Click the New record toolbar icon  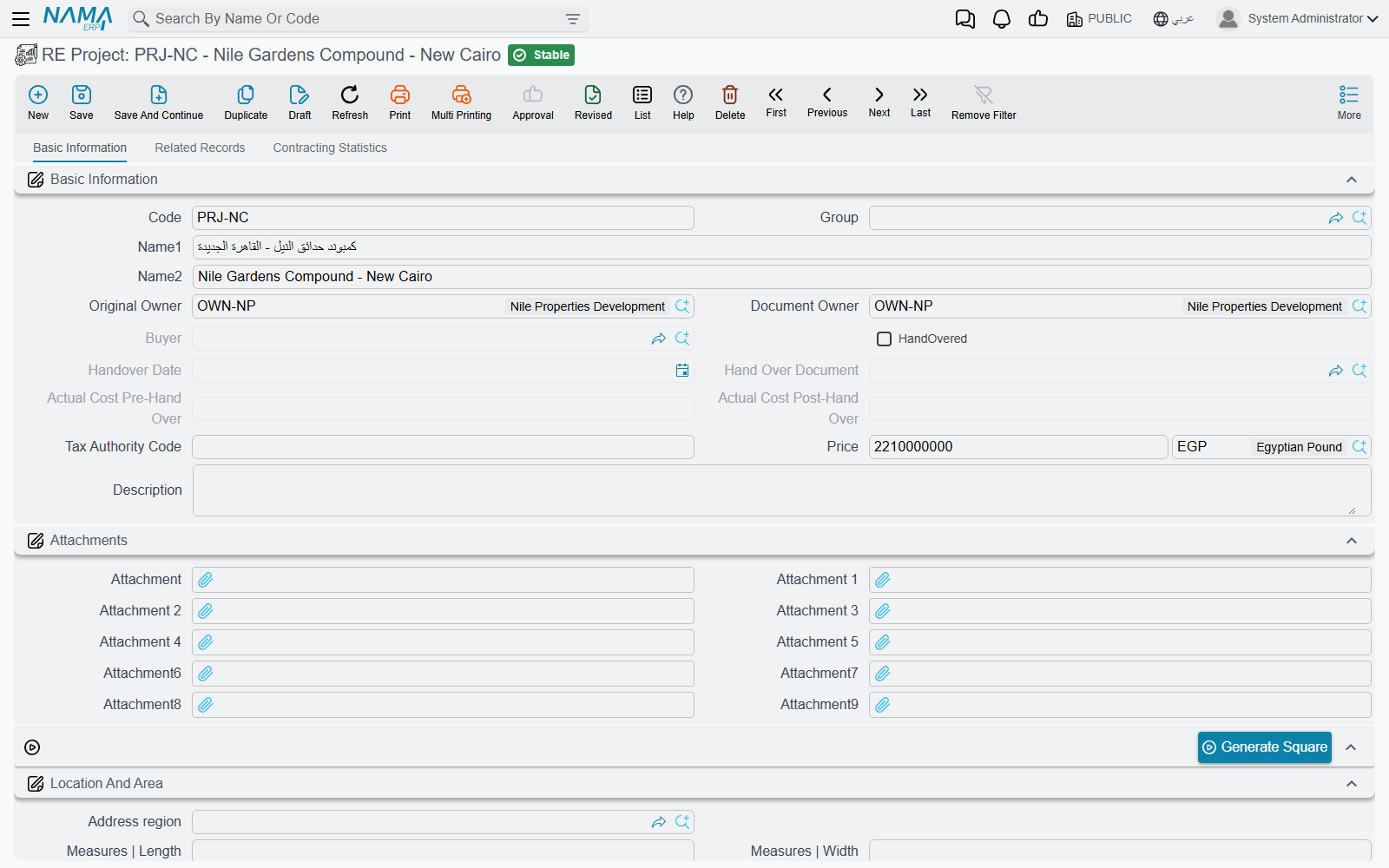tap(38, 102)
